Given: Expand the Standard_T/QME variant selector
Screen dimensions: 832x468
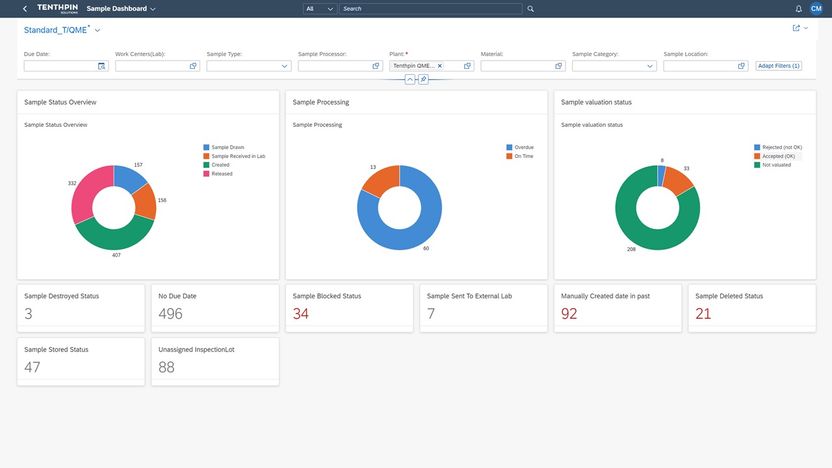Looking at the screenshot, I should [98, 30].
